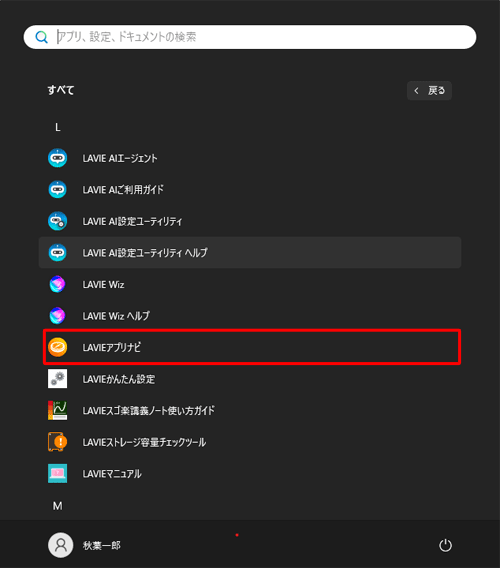Click the M letter section header
Image resolution: width=500 pixels, height=568 pixels.
(x=58, y=506)
